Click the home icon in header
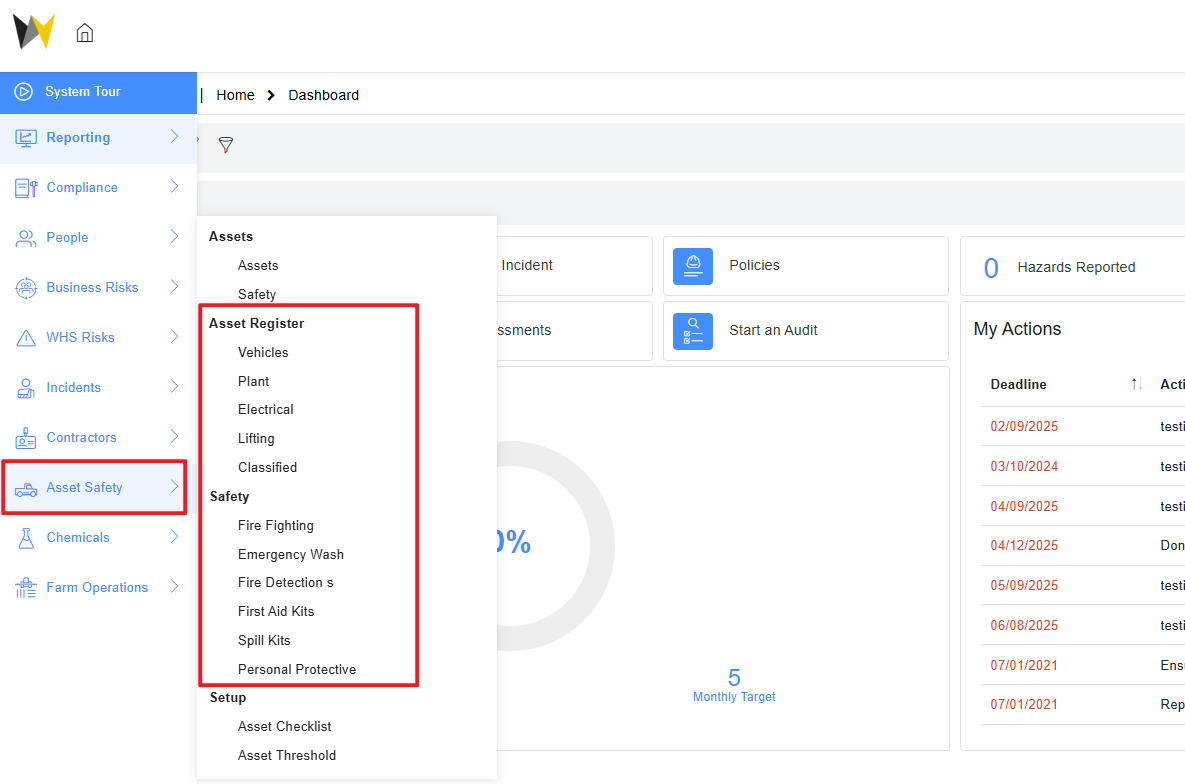1185x784 pixels. [x=85, y=33]
